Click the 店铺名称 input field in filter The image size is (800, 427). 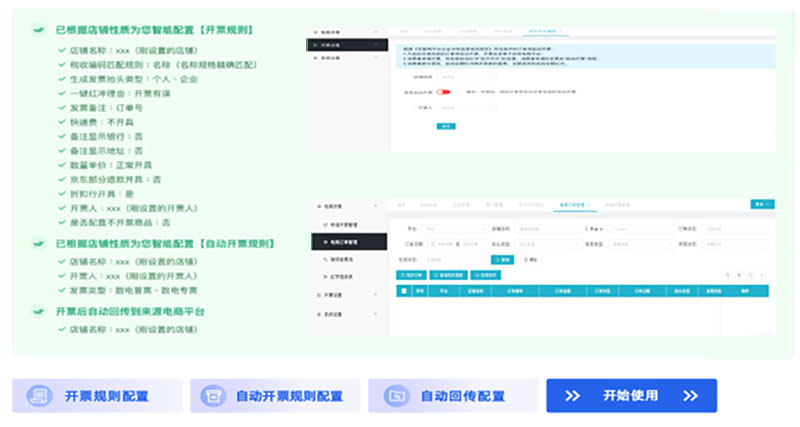coord(537,229)
